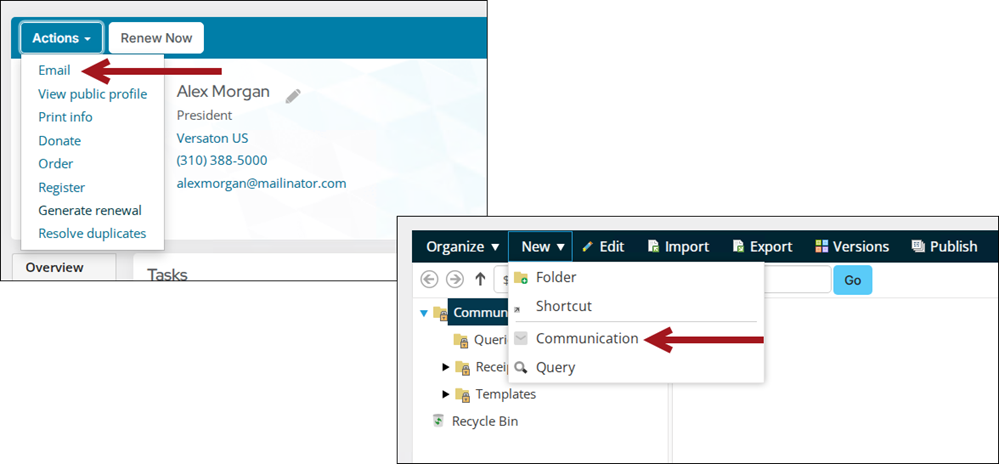
Task: Choose Email from the Actions menu
Action: 54,70
